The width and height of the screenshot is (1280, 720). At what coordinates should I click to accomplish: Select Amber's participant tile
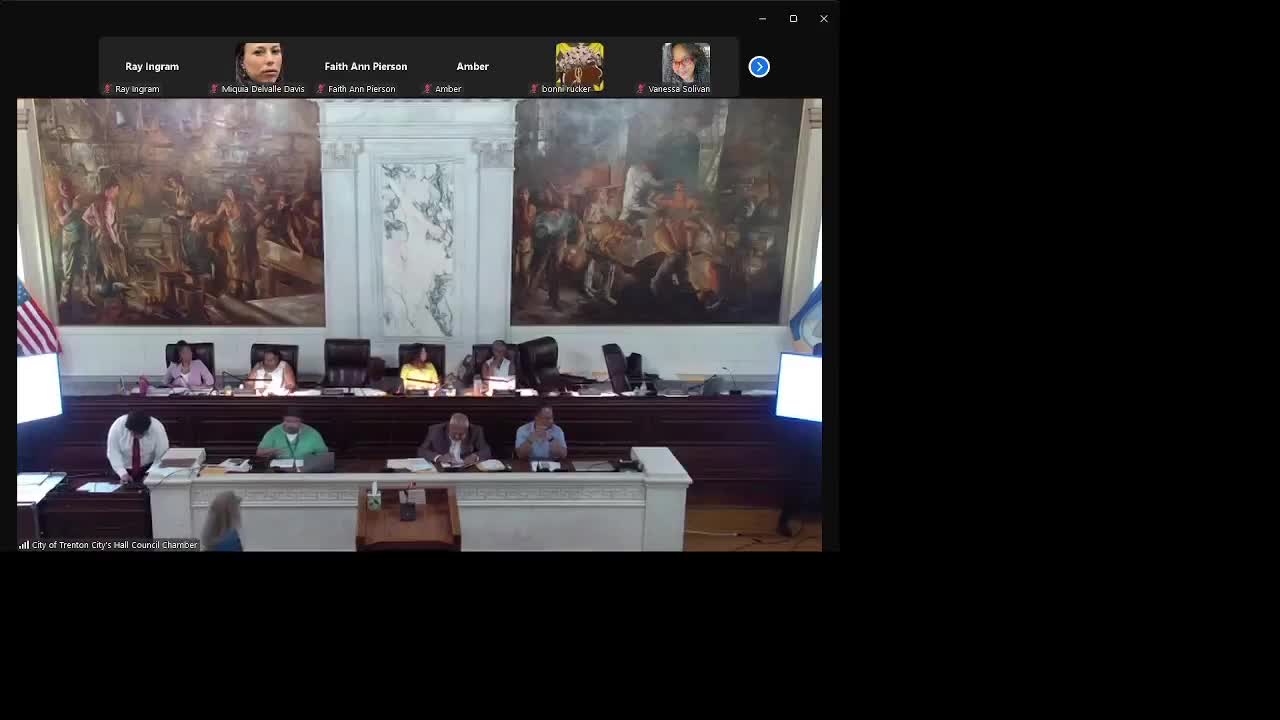click(x=473, y=67)
